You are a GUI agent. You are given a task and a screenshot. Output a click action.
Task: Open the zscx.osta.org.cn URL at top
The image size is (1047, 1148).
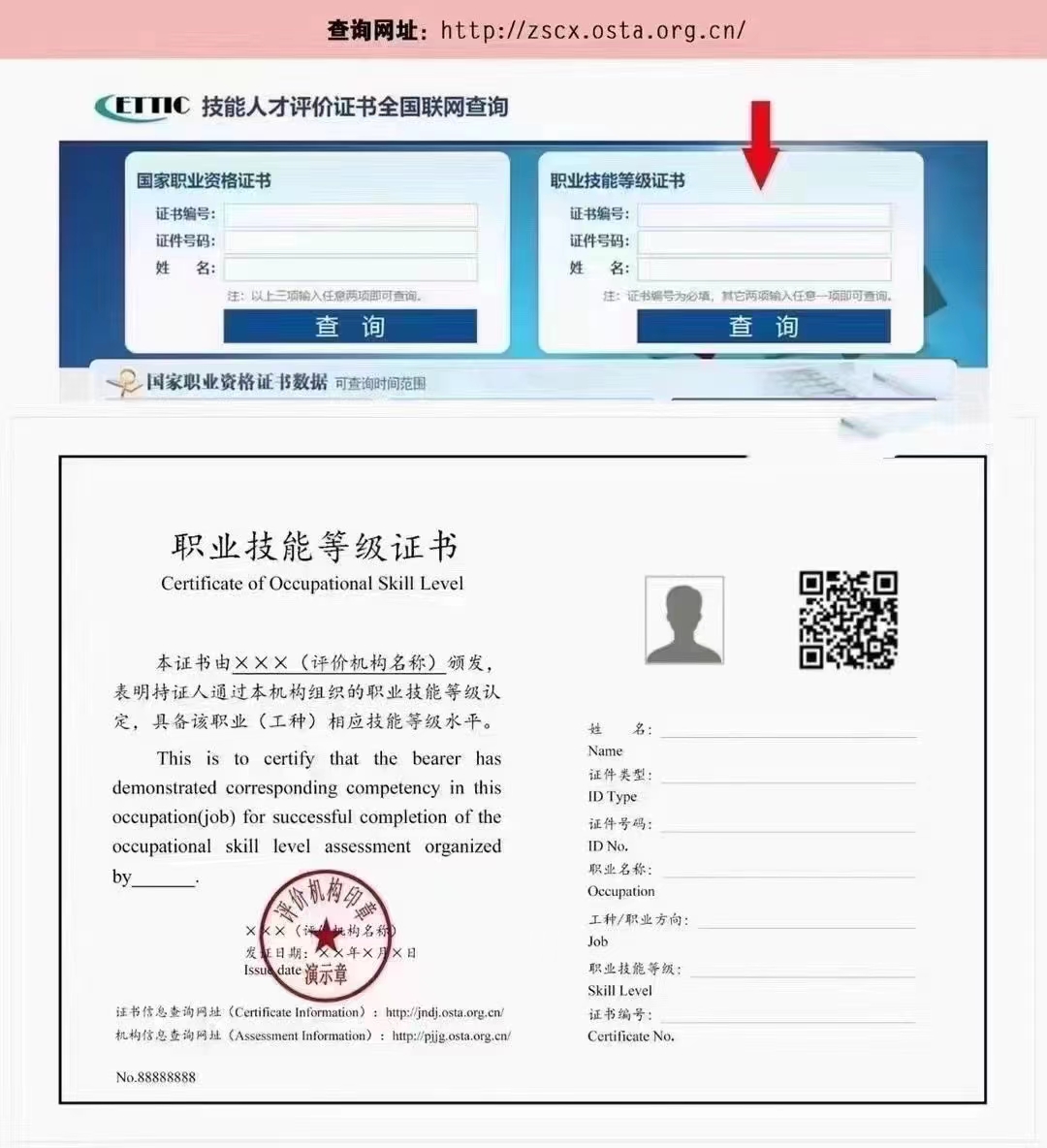(592, 30)
